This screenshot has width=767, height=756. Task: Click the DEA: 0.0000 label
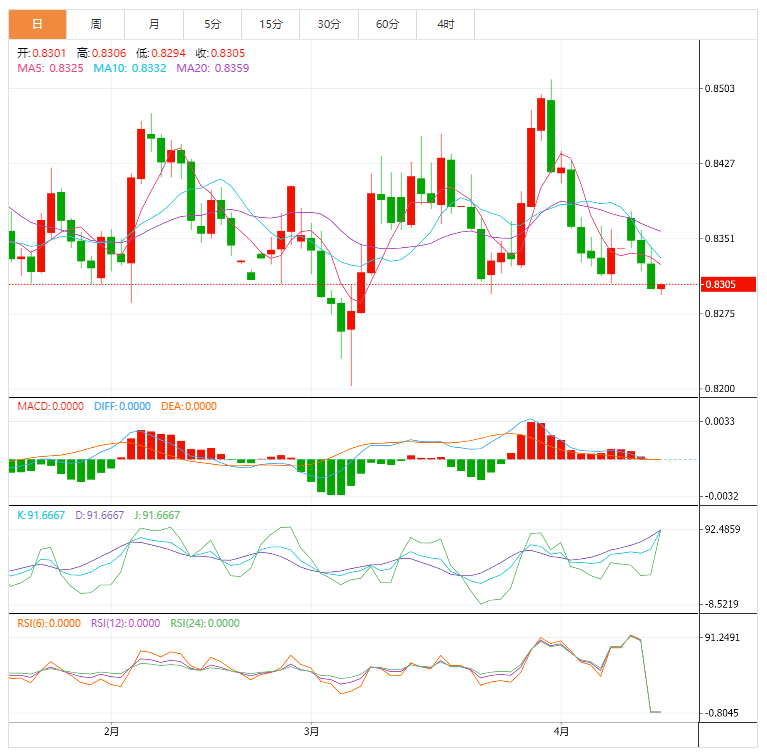(x=188, y=406)
